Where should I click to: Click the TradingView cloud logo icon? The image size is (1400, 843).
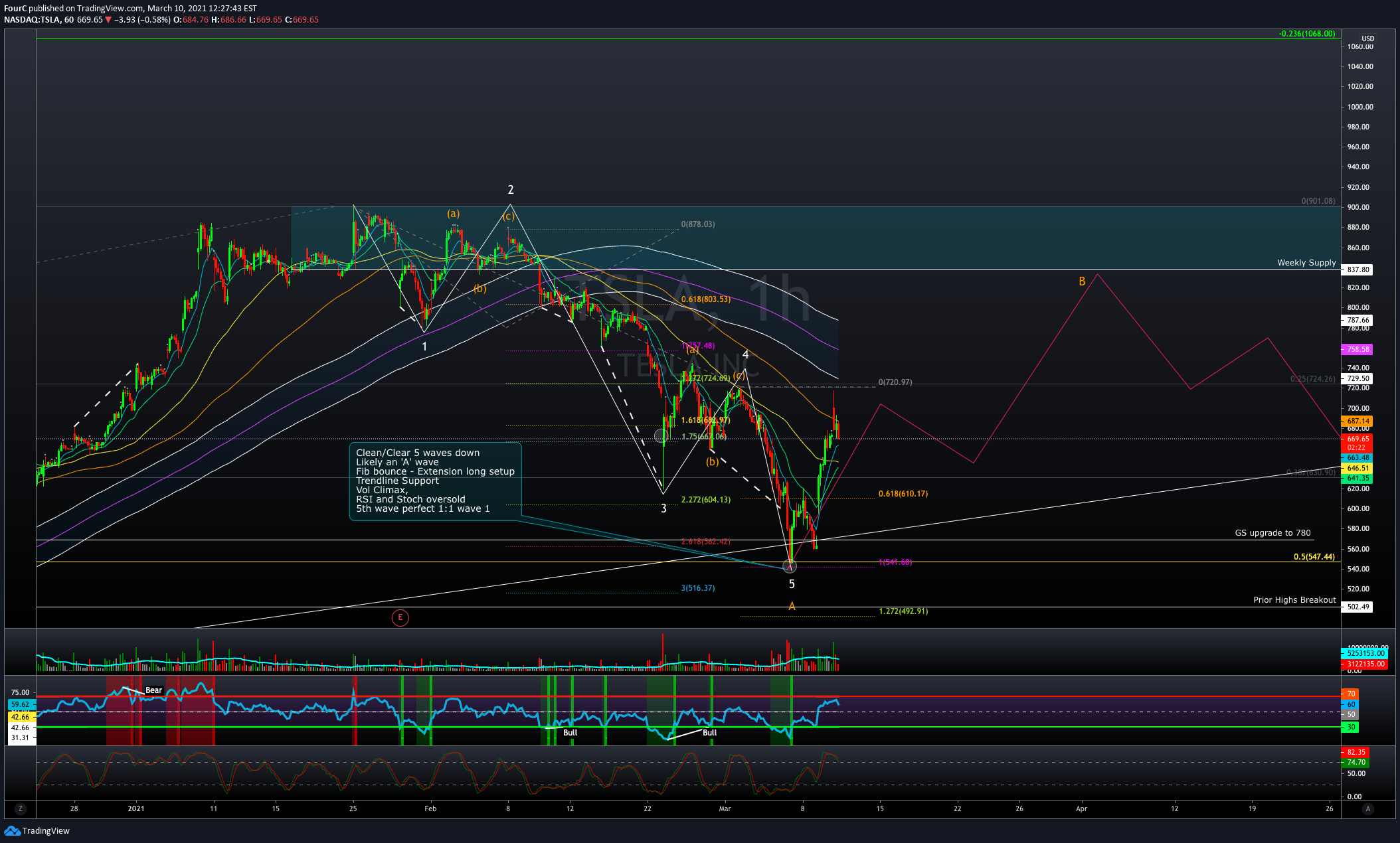click(12, 830)
